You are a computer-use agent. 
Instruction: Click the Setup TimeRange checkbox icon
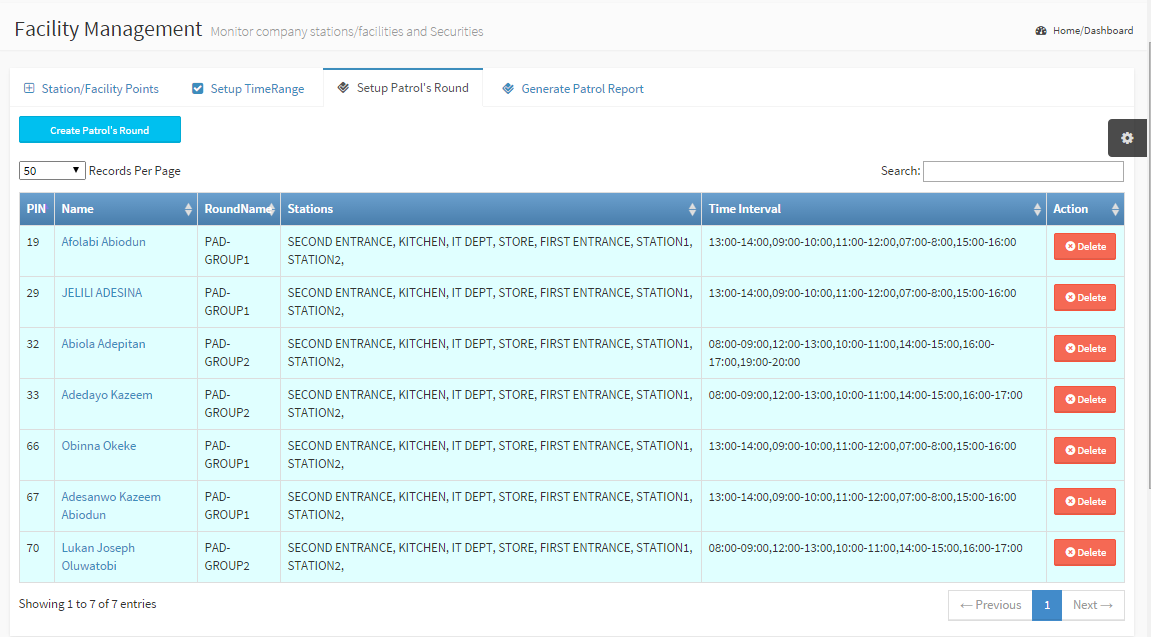(x=198, y=88)
